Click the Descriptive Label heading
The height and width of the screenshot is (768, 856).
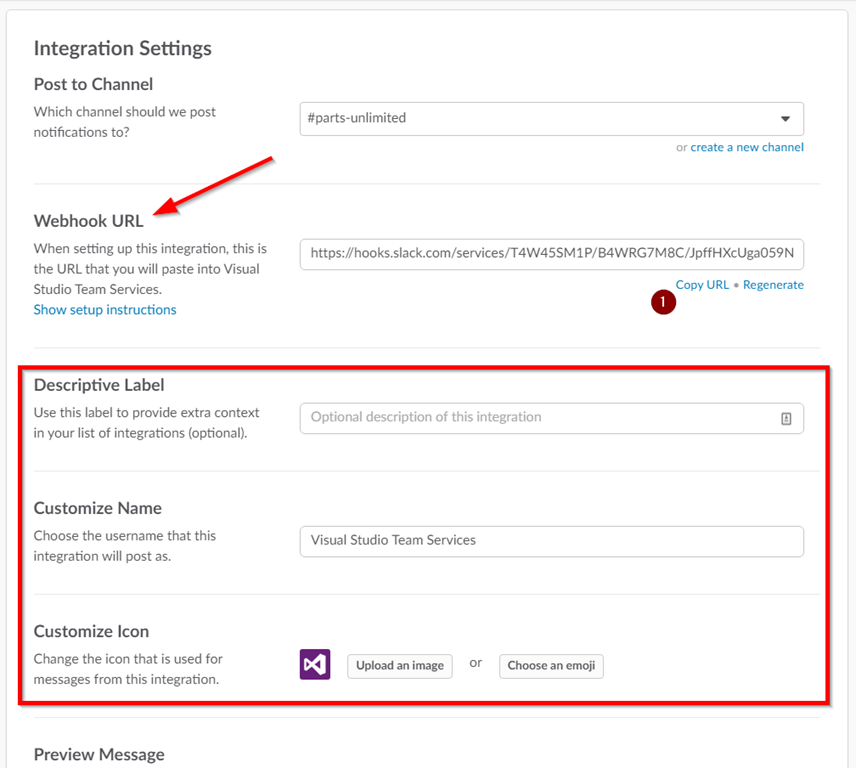[x=99, y=385]
